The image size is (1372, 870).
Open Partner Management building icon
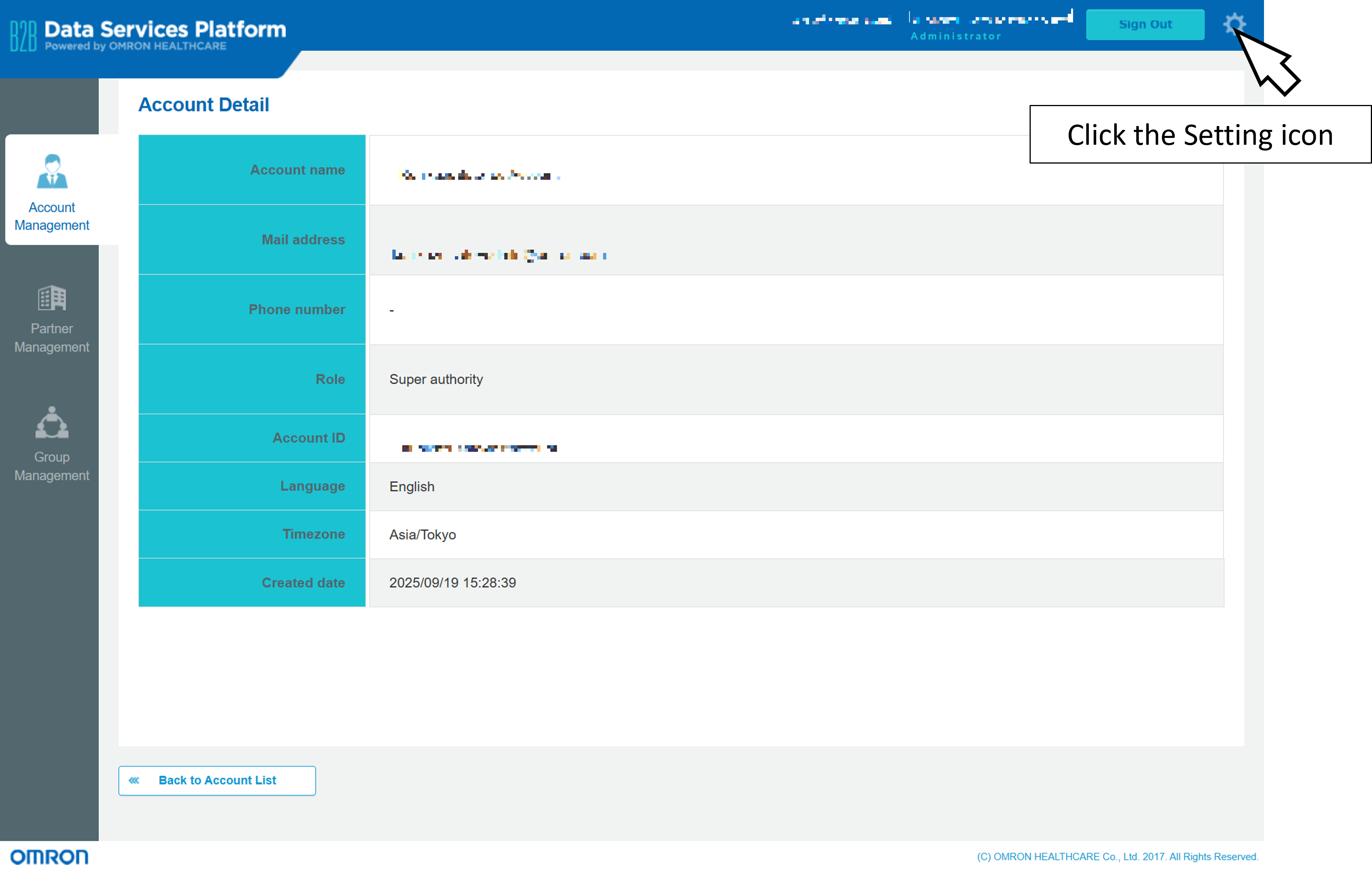click(x=52, y=298)
